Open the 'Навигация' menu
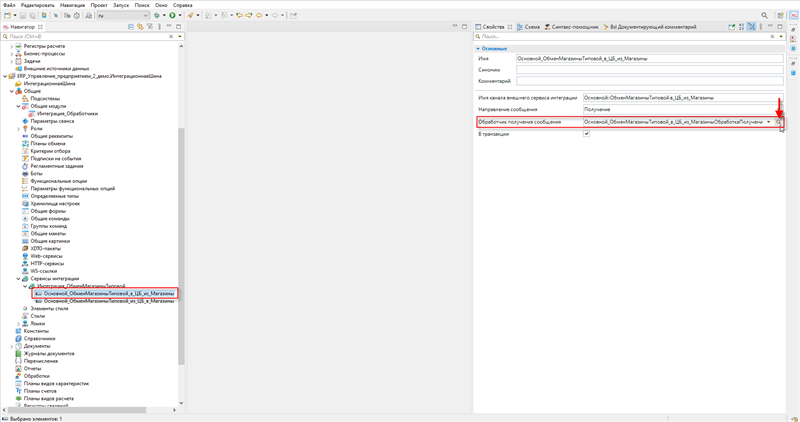 point(72,5)
